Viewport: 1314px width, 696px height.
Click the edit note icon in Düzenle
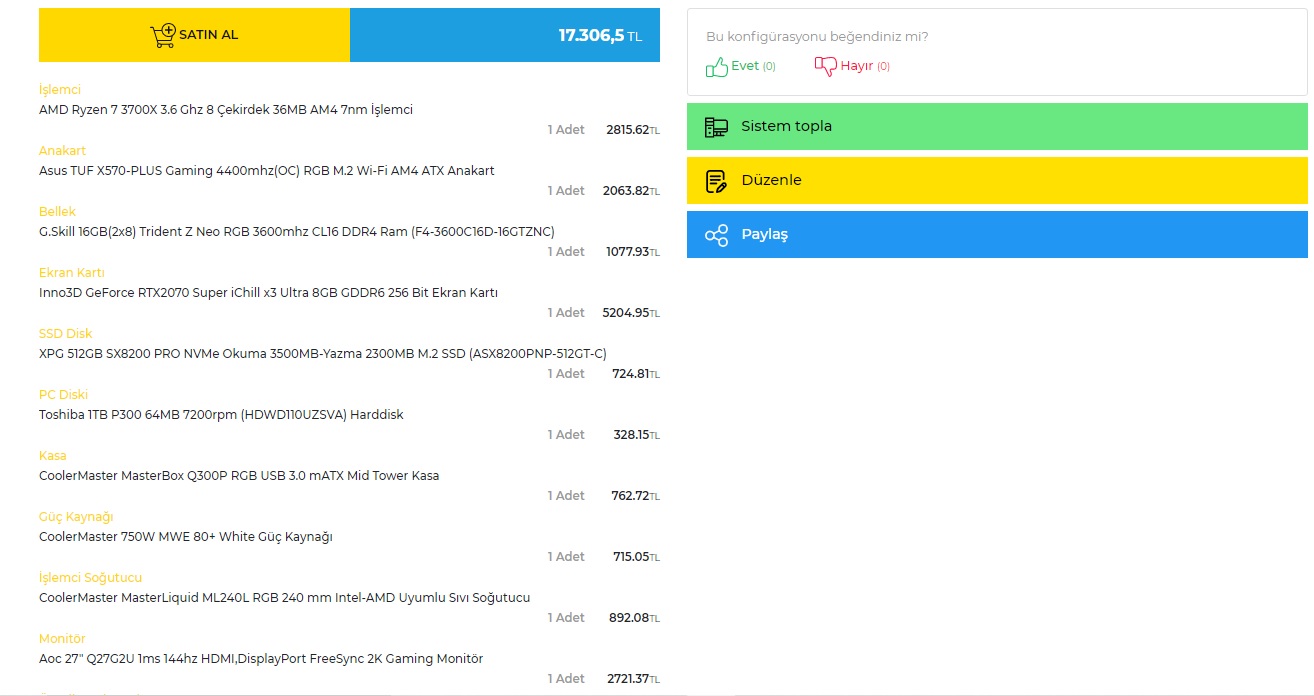tap(716, 181)
